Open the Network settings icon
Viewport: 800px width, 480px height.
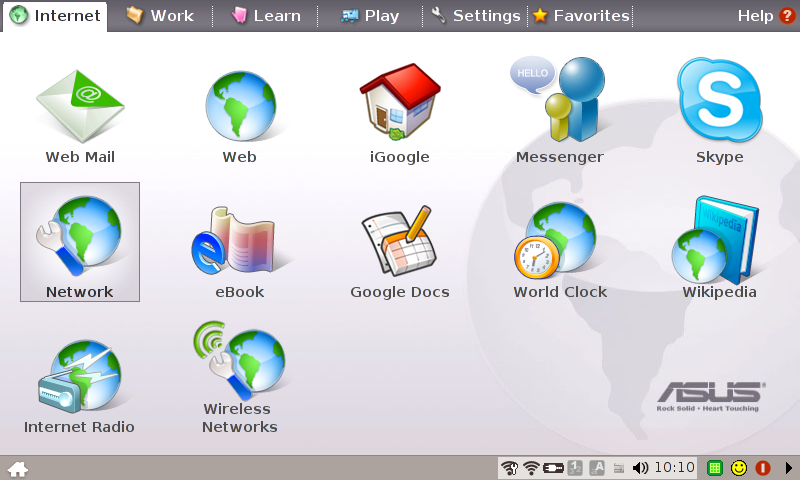click(80, 242)
